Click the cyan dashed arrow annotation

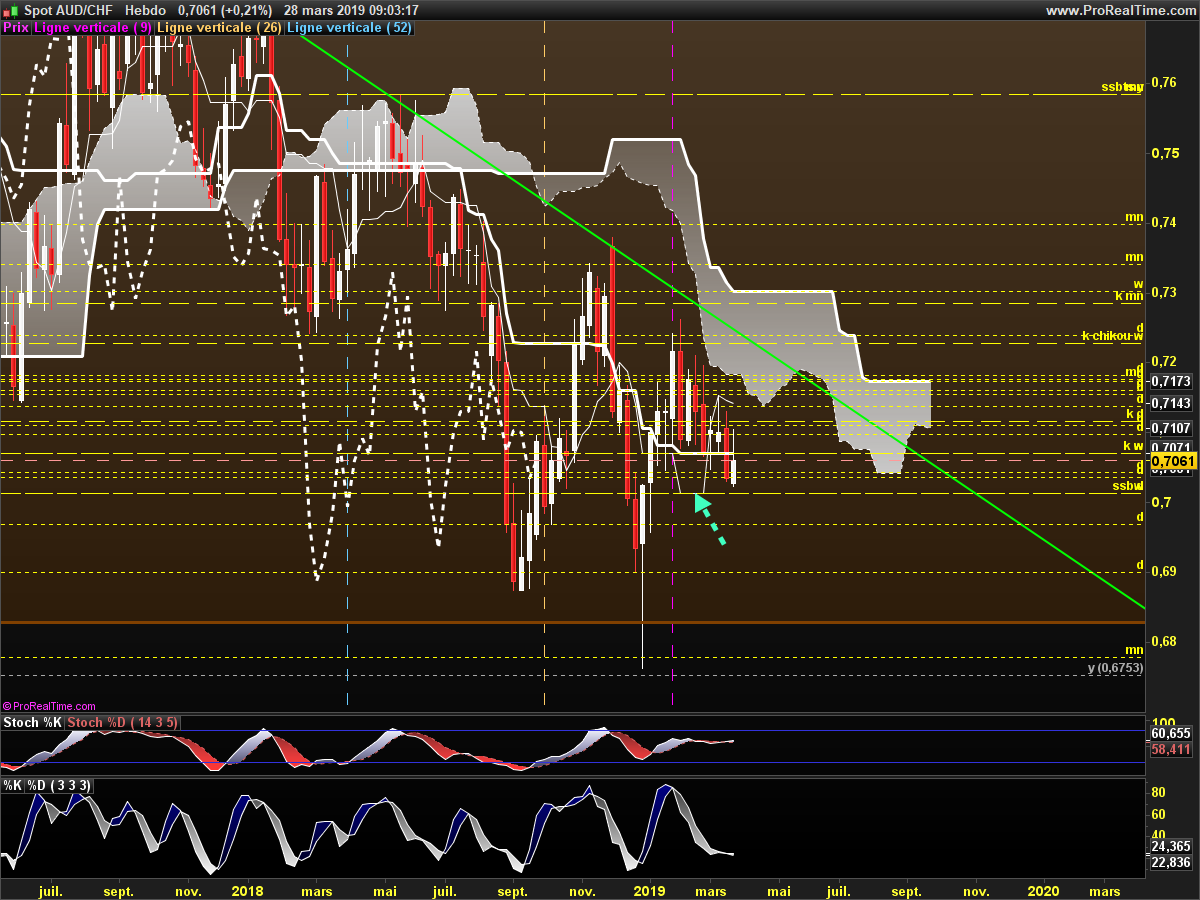710,518
